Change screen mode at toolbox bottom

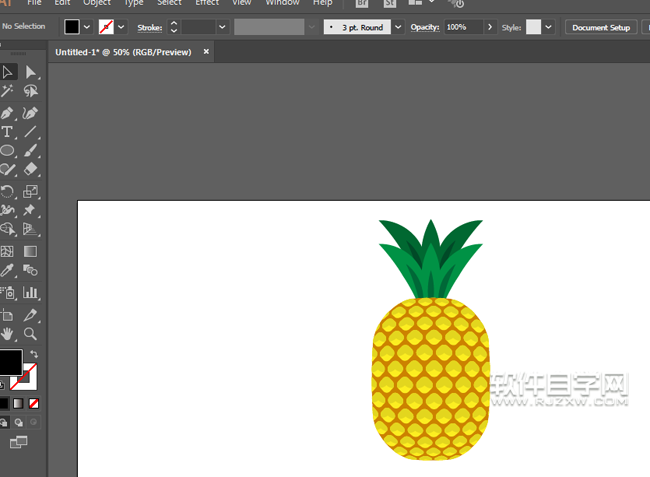[x=19, y=442]
